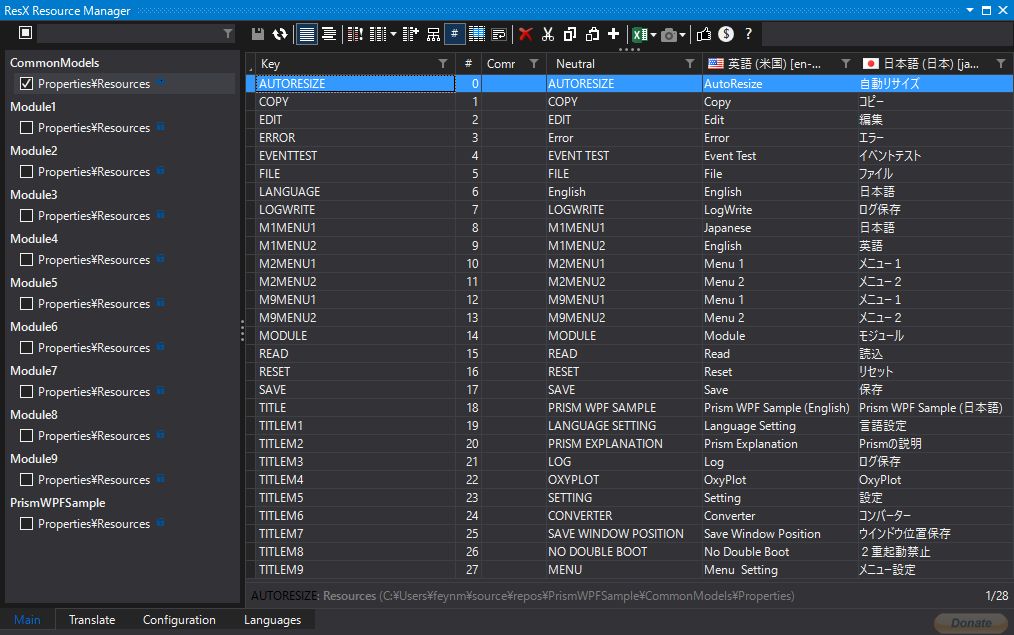This screenshot has height=635, width=1014.
Task: Click the 'Save Window Position' English cell
Action: 779,534
